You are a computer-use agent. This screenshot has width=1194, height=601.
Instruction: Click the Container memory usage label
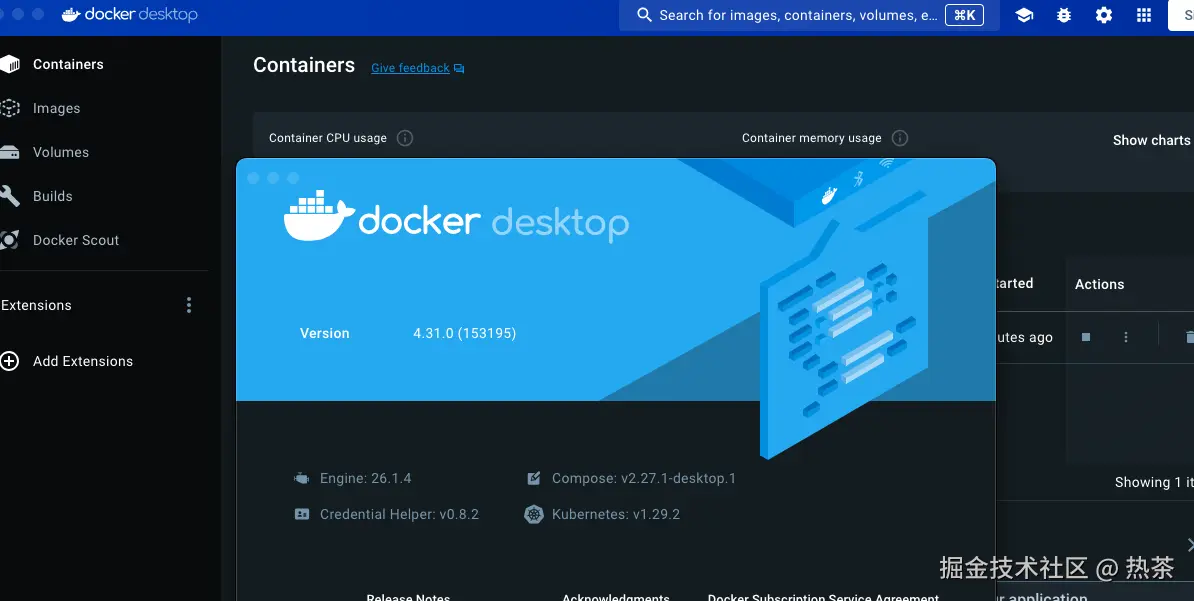point(812,138)
